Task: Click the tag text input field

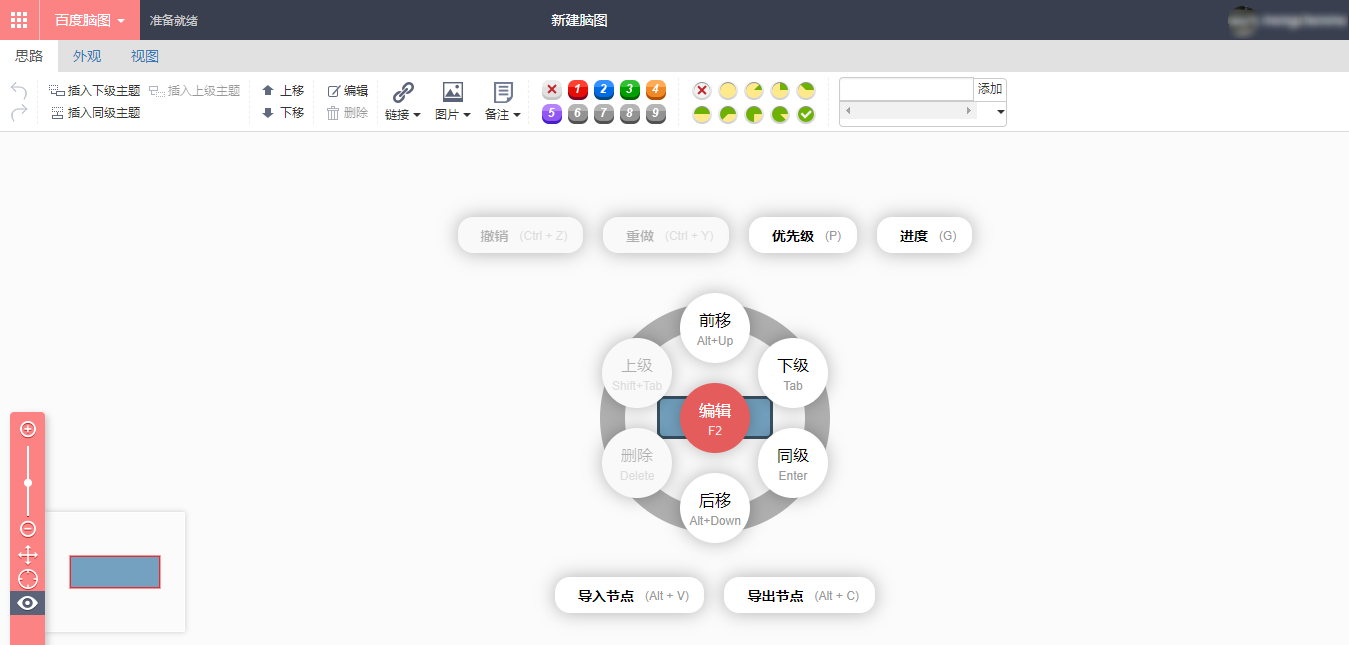Action: coord(906,89)
